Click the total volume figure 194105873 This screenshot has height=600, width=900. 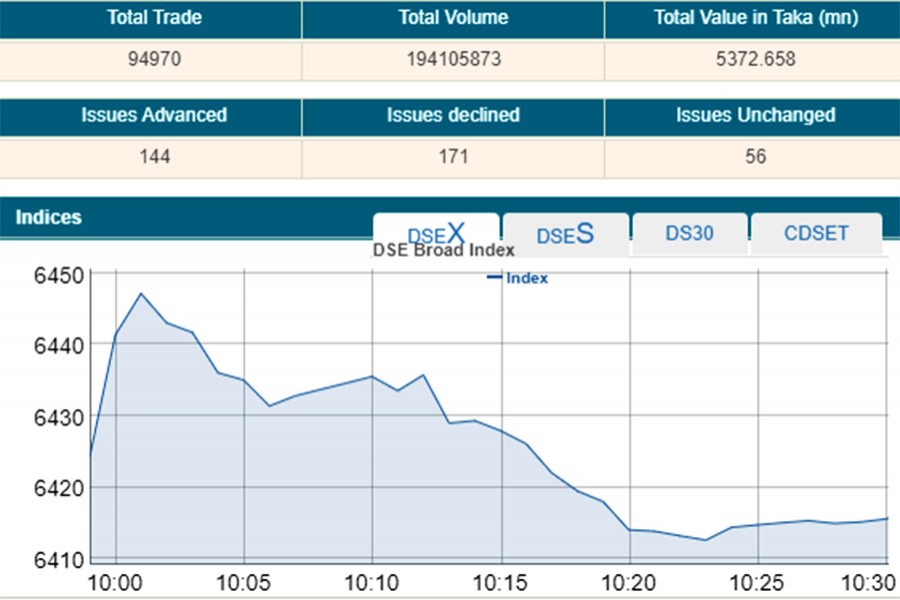(x=453, y=59)
